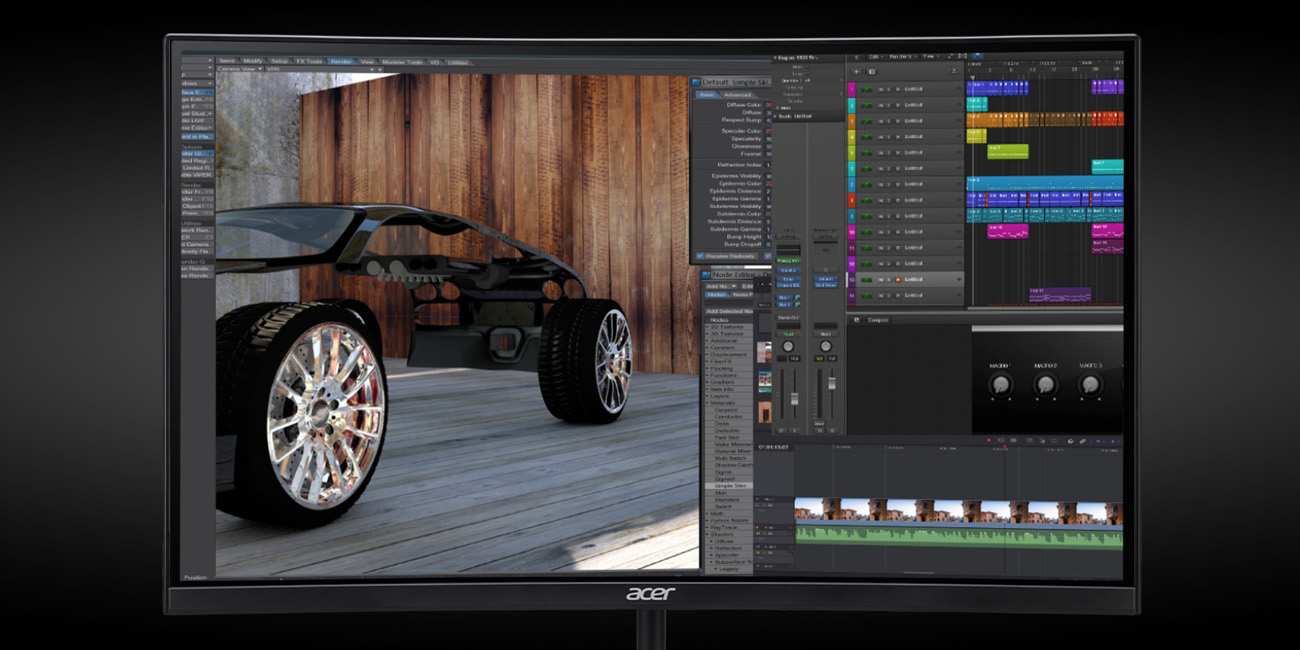Click the green instrument icon on track 1
1300x650 pixels.
pyautogui.click(x=866, y=89)
